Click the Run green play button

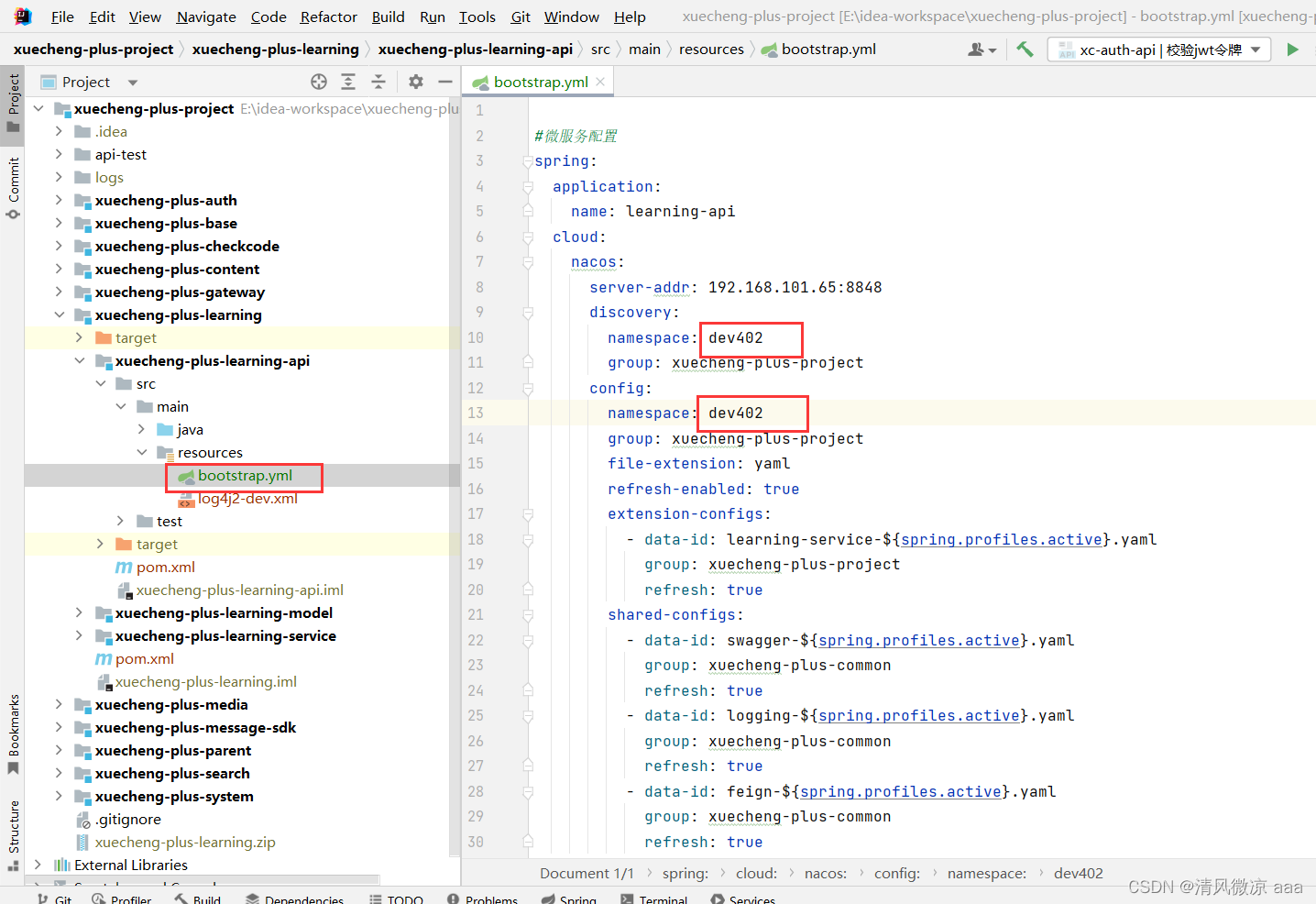[x=1292, y=50]
